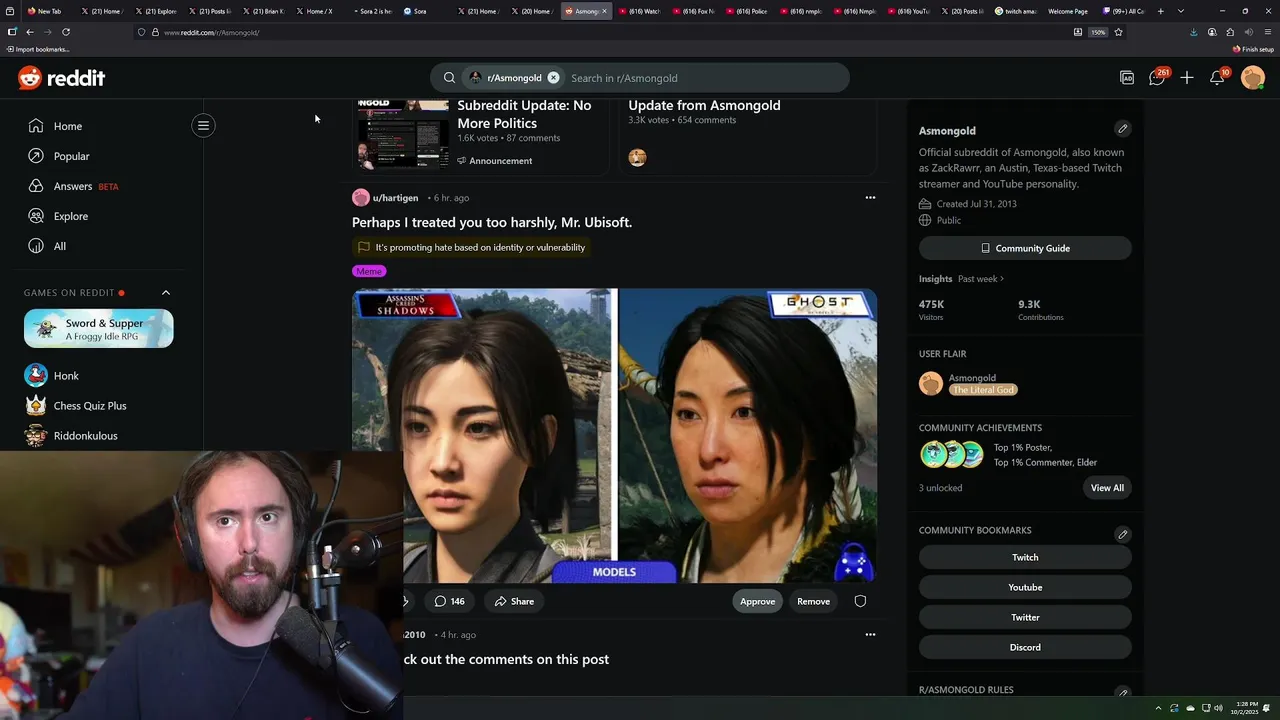Click the search magnifier icon
This screenshot has height=720, width=1280.
tap(449, 78)
